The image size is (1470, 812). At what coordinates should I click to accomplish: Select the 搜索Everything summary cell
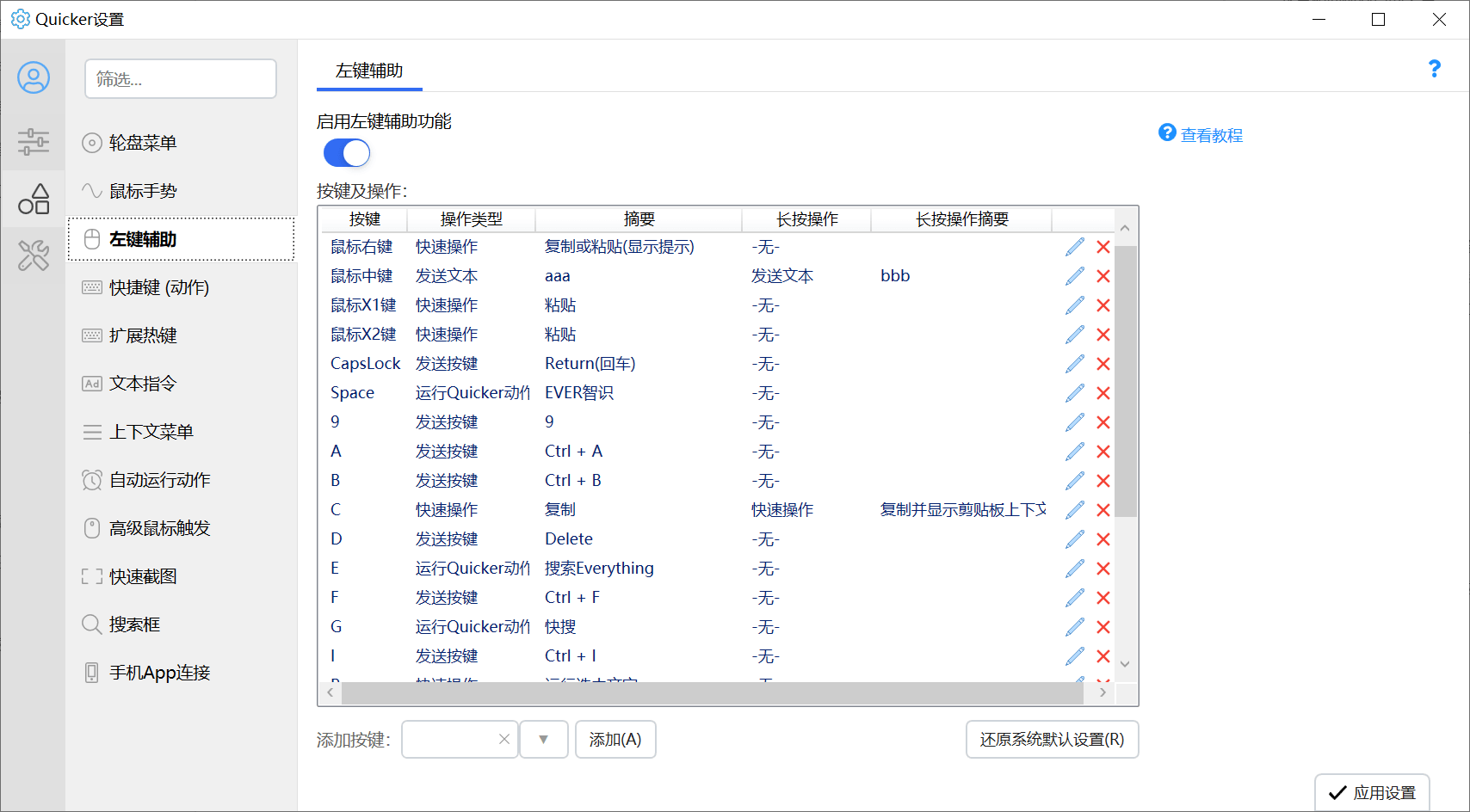point(599,569)
